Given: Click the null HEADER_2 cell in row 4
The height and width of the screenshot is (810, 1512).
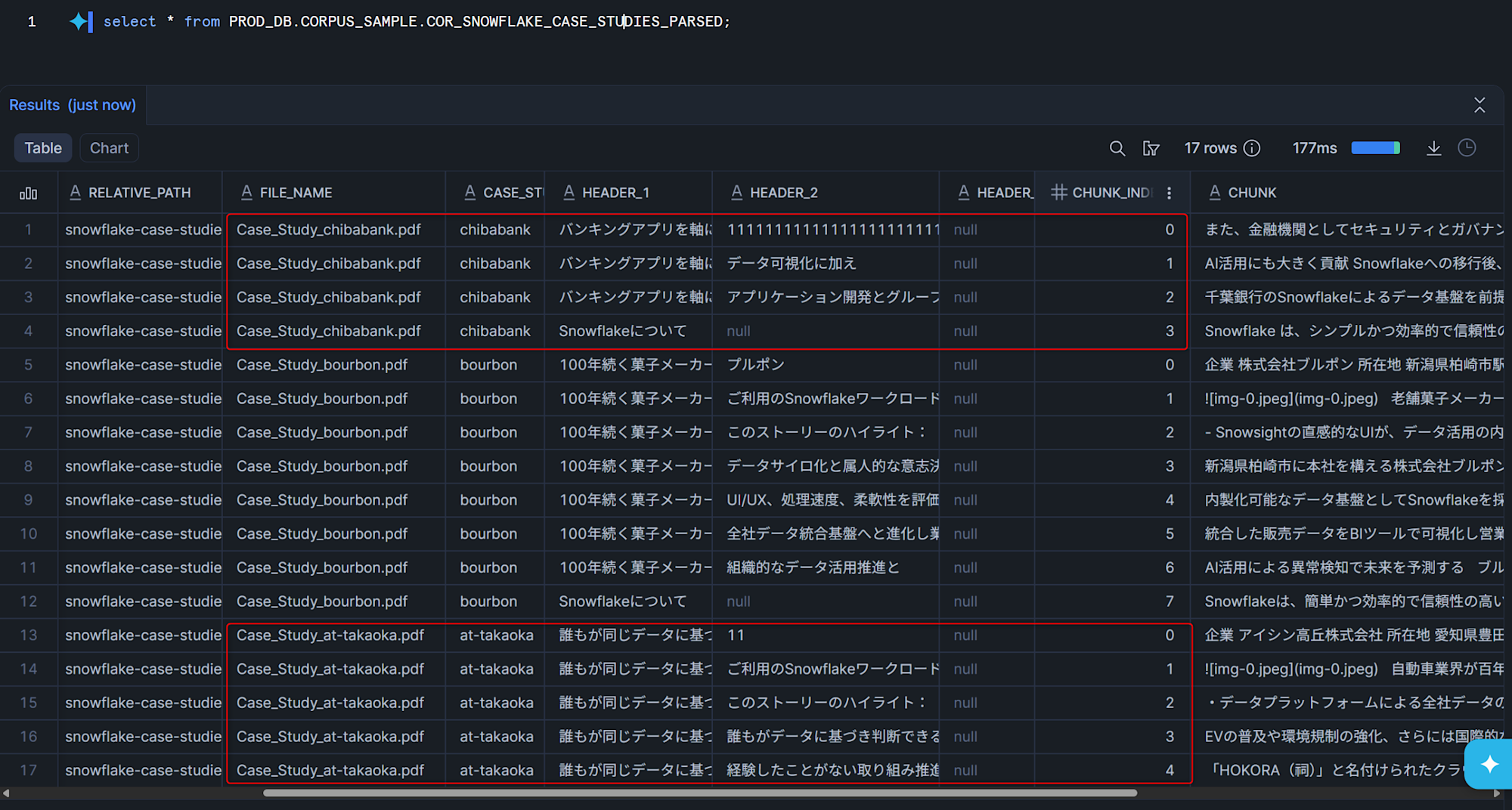Looking at the screenshot, I should pyautogui.click(x=826, y=331).
